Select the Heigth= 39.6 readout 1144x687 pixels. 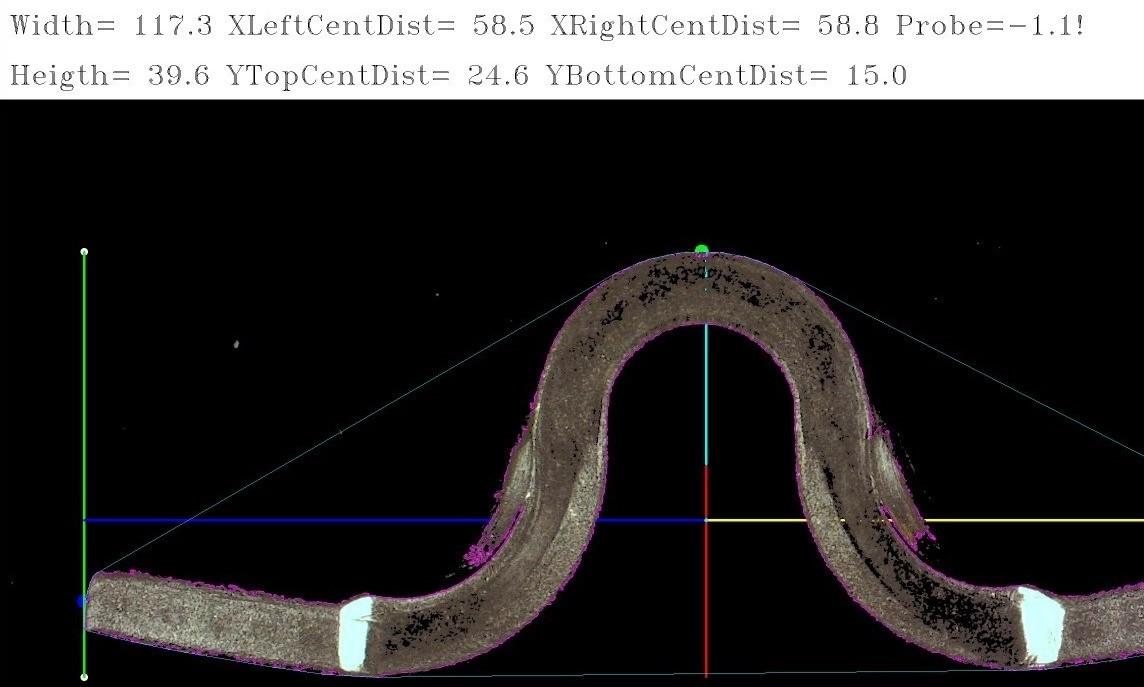click(110, 76)
